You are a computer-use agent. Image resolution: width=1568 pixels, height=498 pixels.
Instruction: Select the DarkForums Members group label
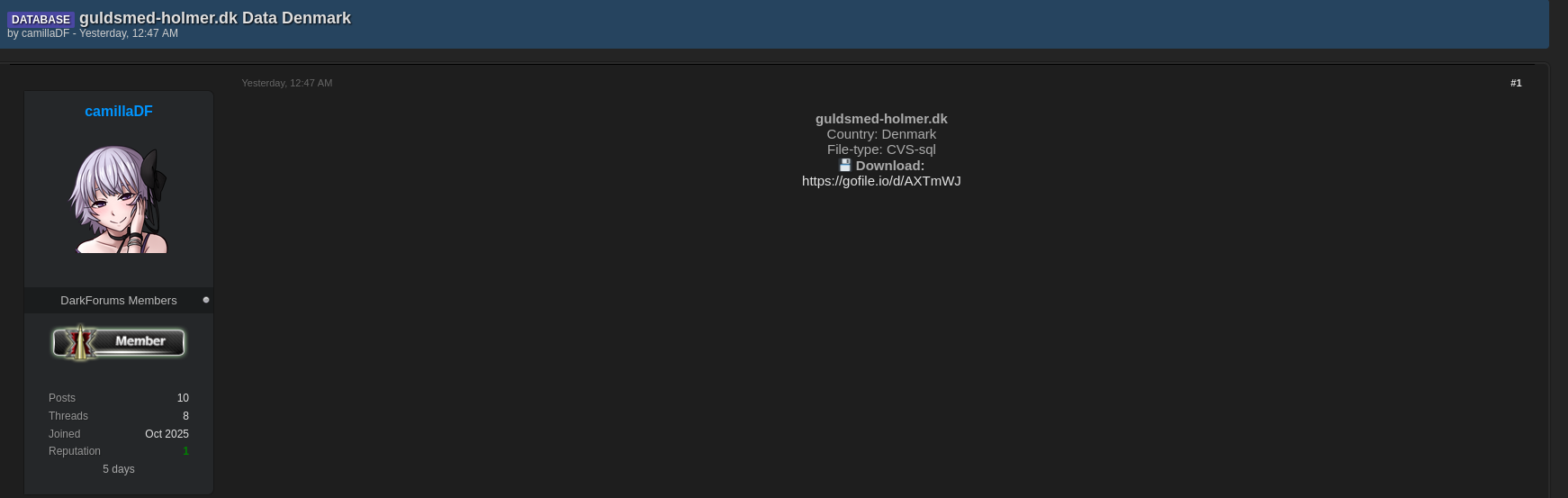[119, 301]
